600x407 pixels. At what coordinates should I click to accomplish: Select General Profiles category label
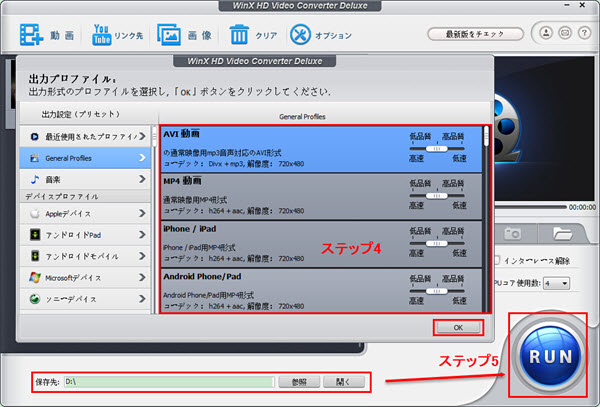tap(68, 158)
